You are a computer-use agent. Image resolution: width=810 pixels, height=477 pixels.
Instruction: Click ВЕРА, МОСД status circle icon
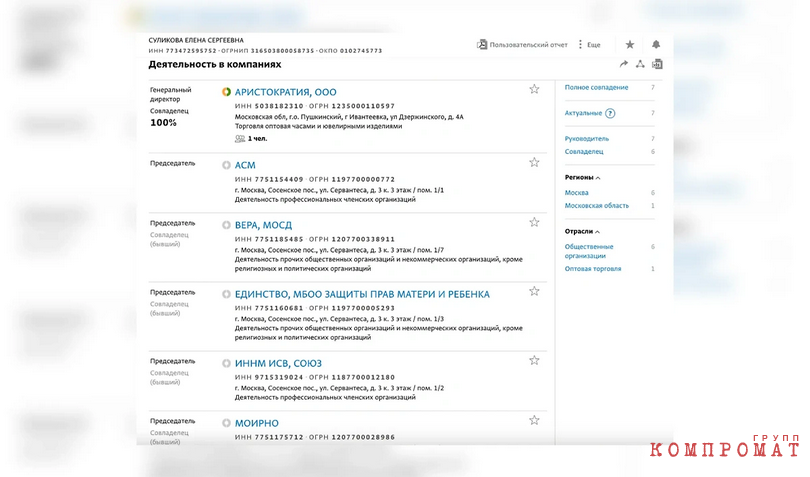226,225
